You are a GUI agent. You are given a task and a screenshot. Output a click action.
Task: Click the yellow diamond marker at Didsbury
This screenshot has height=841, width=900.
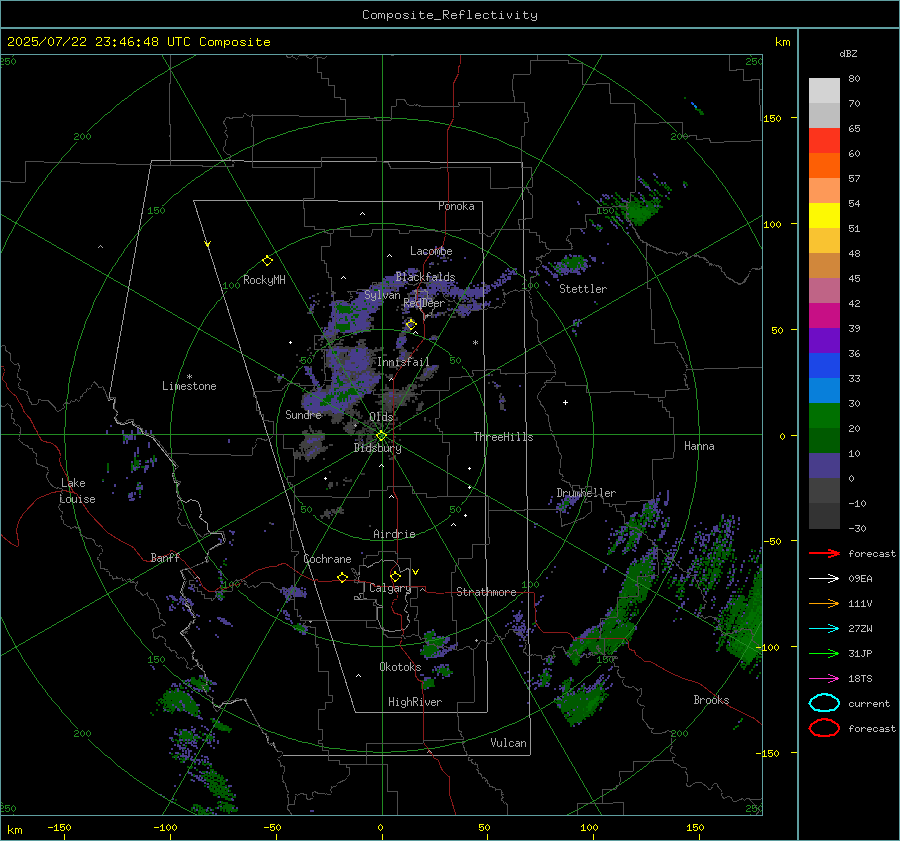pyautogui.click(x=381, y=436)
